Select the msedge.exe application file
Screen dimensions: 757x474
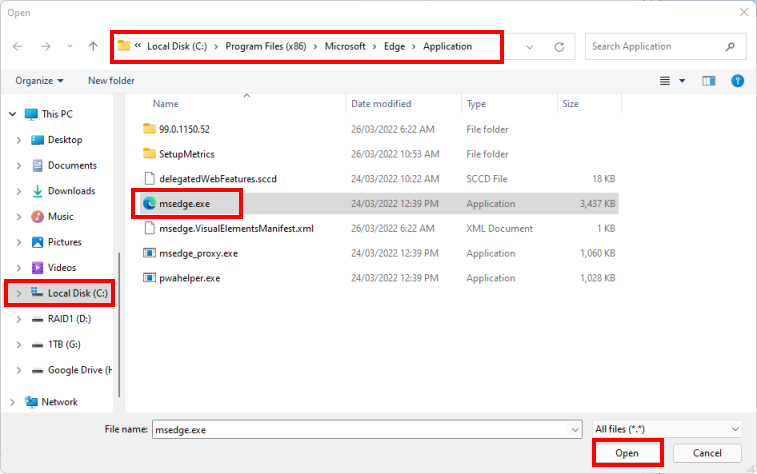tap(185, 203)
